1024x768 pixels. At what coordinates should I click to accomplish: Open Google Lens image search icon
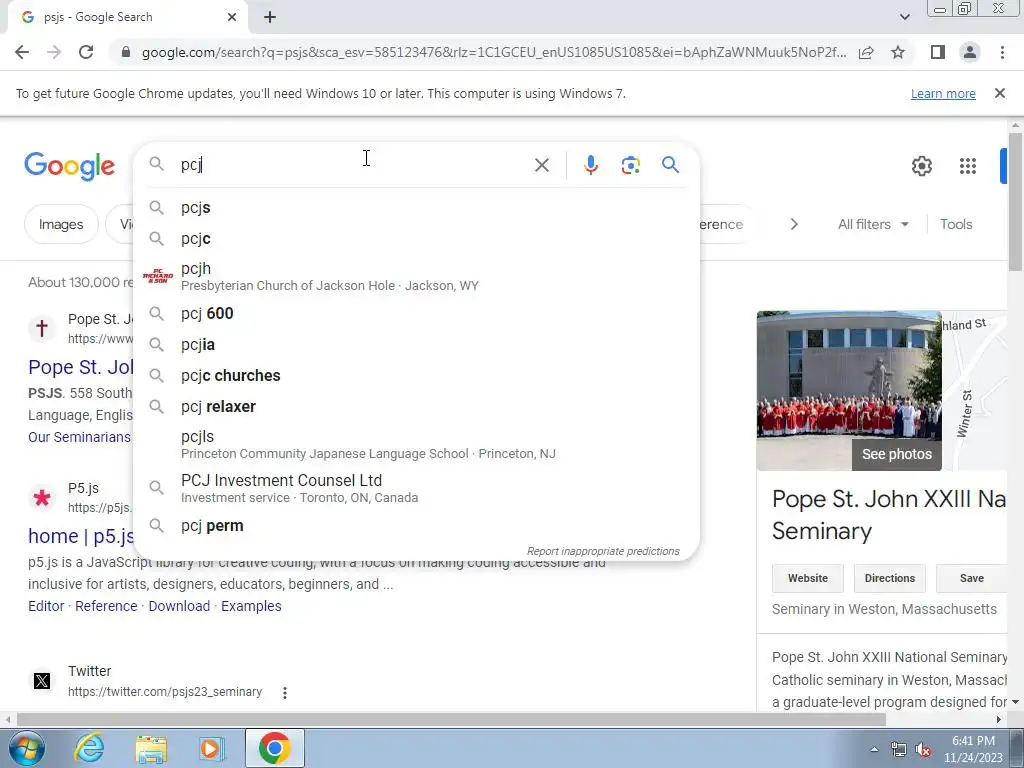click(630, 165)
